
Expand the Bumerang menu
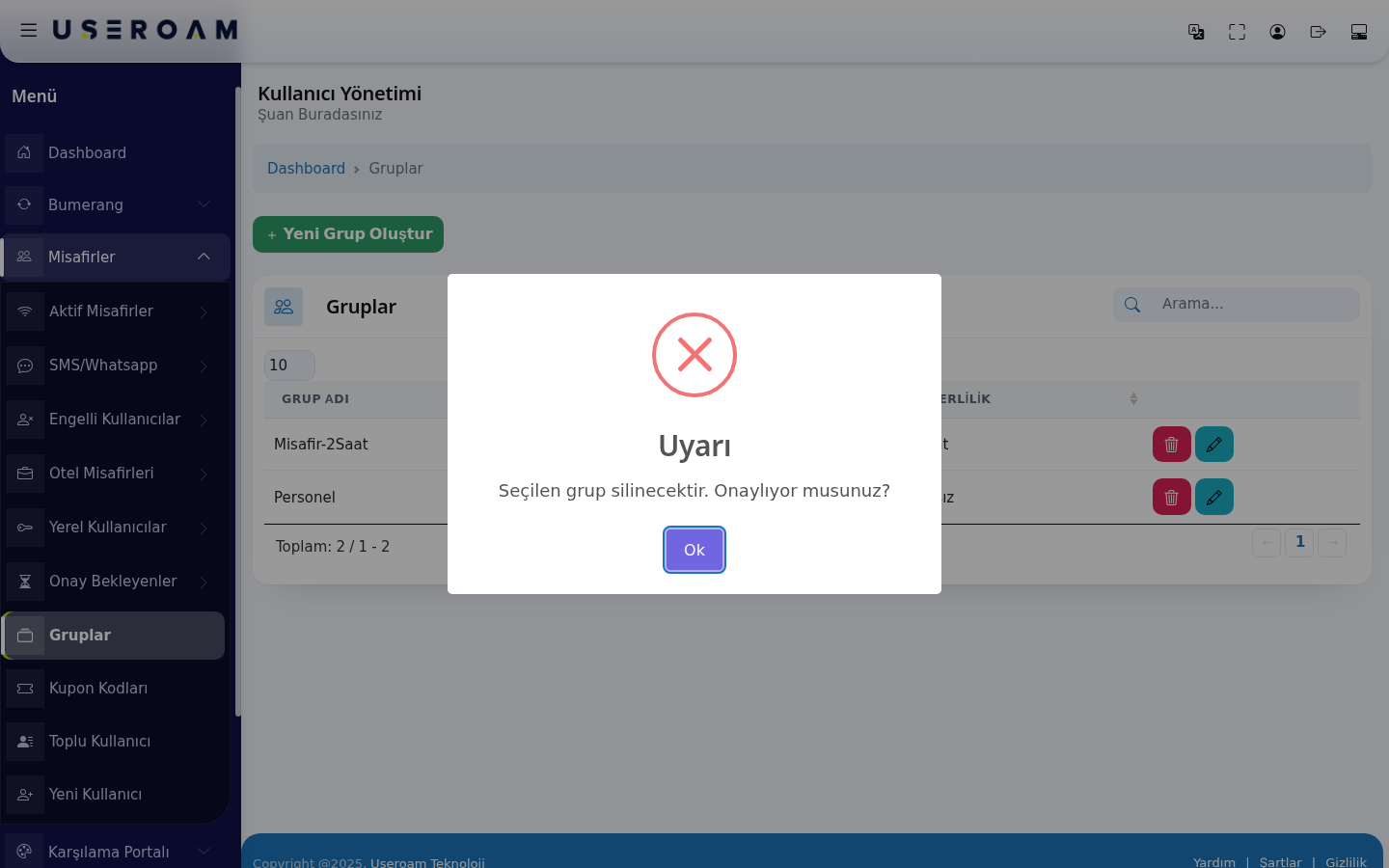click(115, 204)
